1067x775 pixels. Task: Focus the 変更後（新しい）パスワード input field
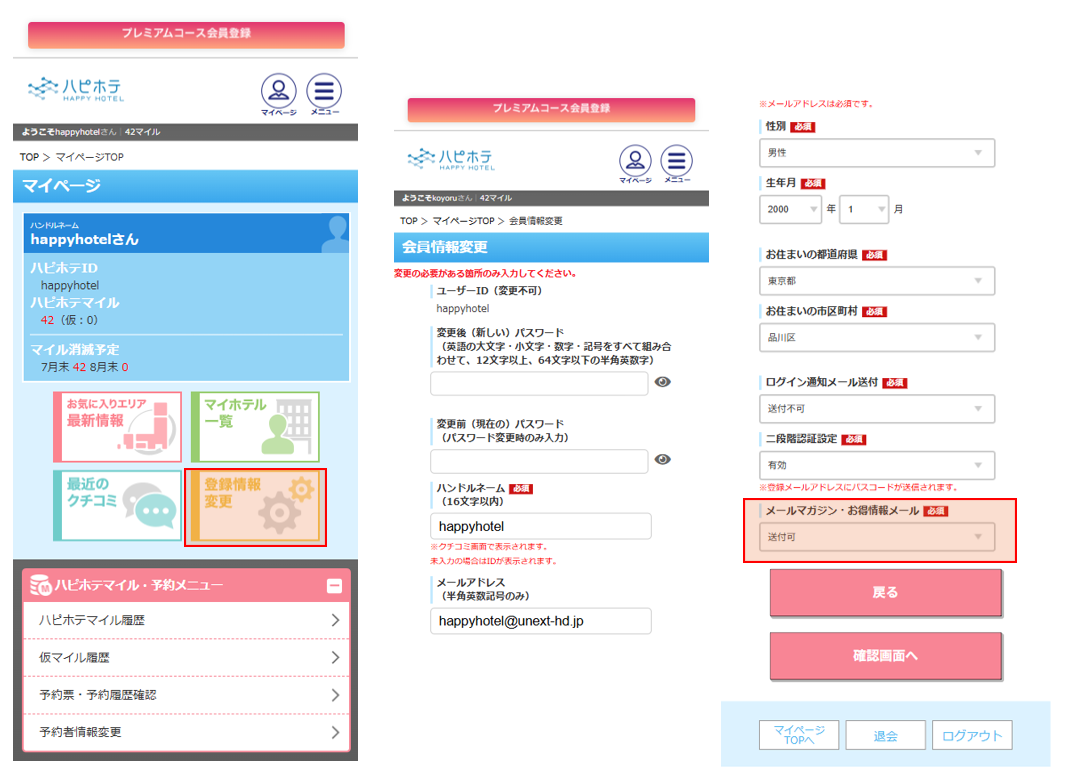click(x=539, y=383)
